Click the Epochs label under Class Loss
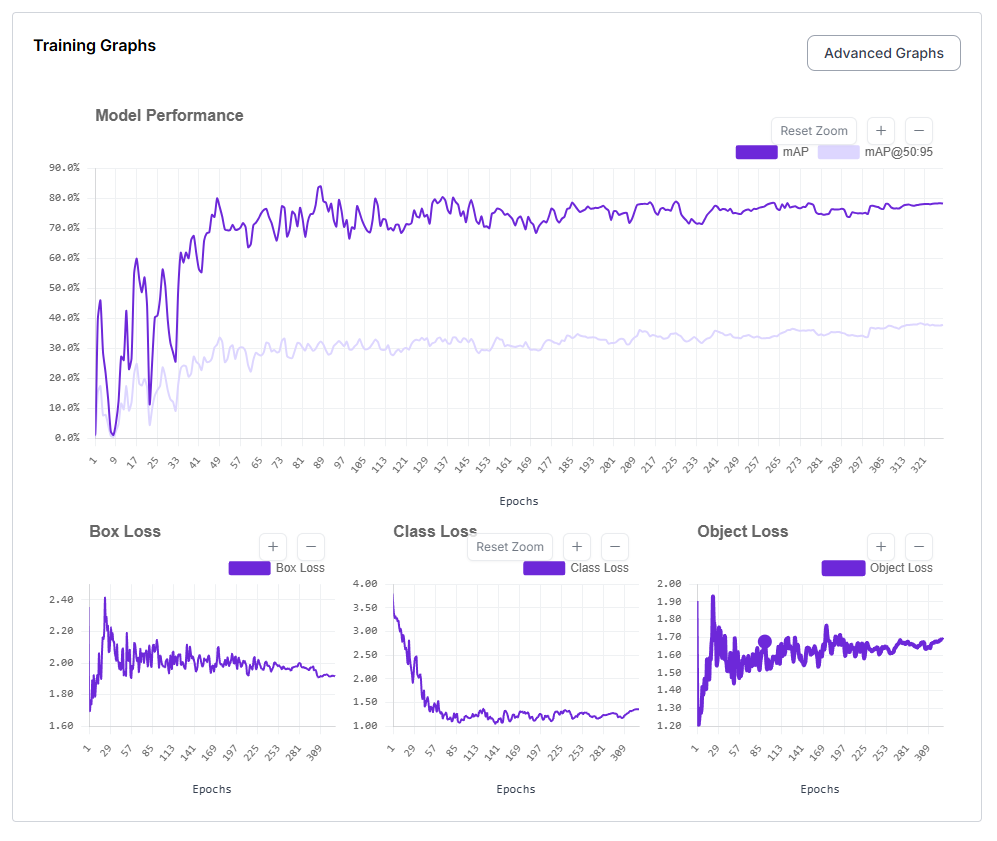This screenshot has width=997, height=841. point(516,790)
